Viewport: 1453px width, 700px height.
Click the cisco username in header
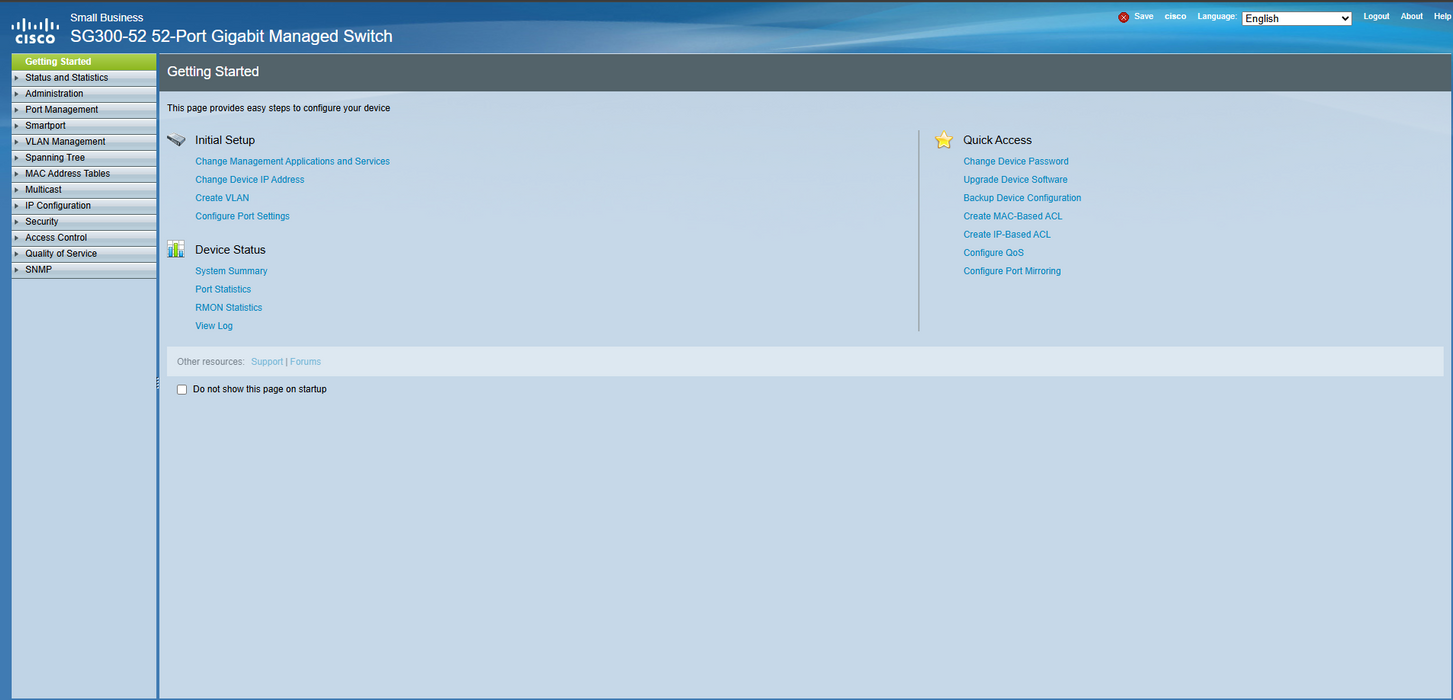1175,17
